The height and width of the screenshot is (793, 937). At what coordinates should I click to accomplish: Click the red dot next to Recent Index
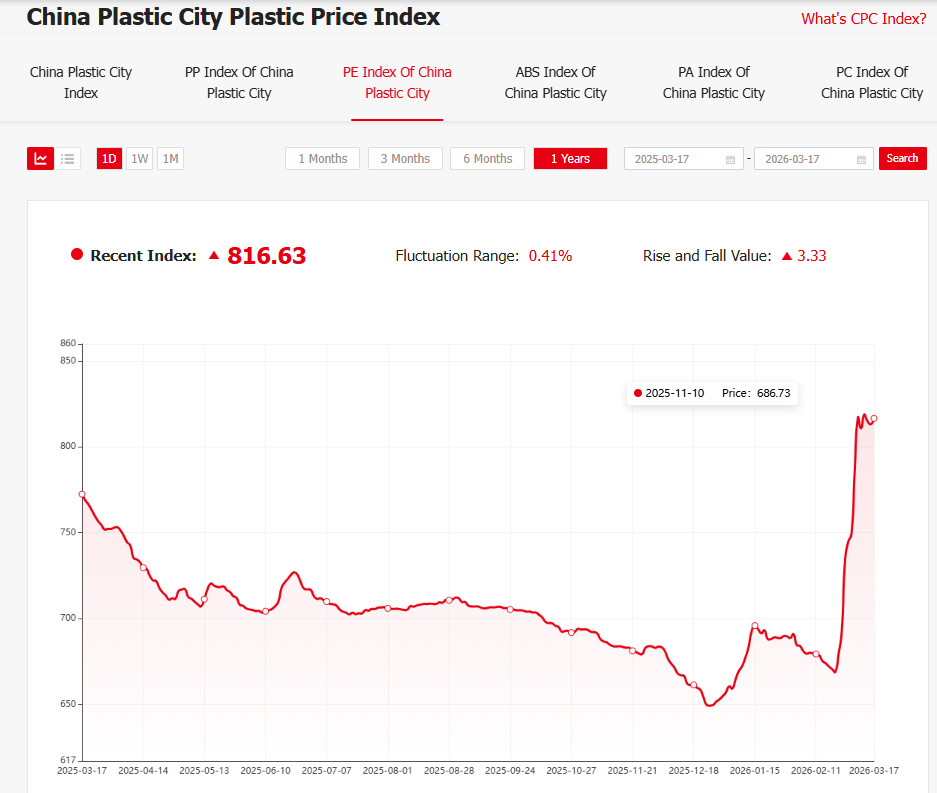pyautogui.click(x=77, y=254)
